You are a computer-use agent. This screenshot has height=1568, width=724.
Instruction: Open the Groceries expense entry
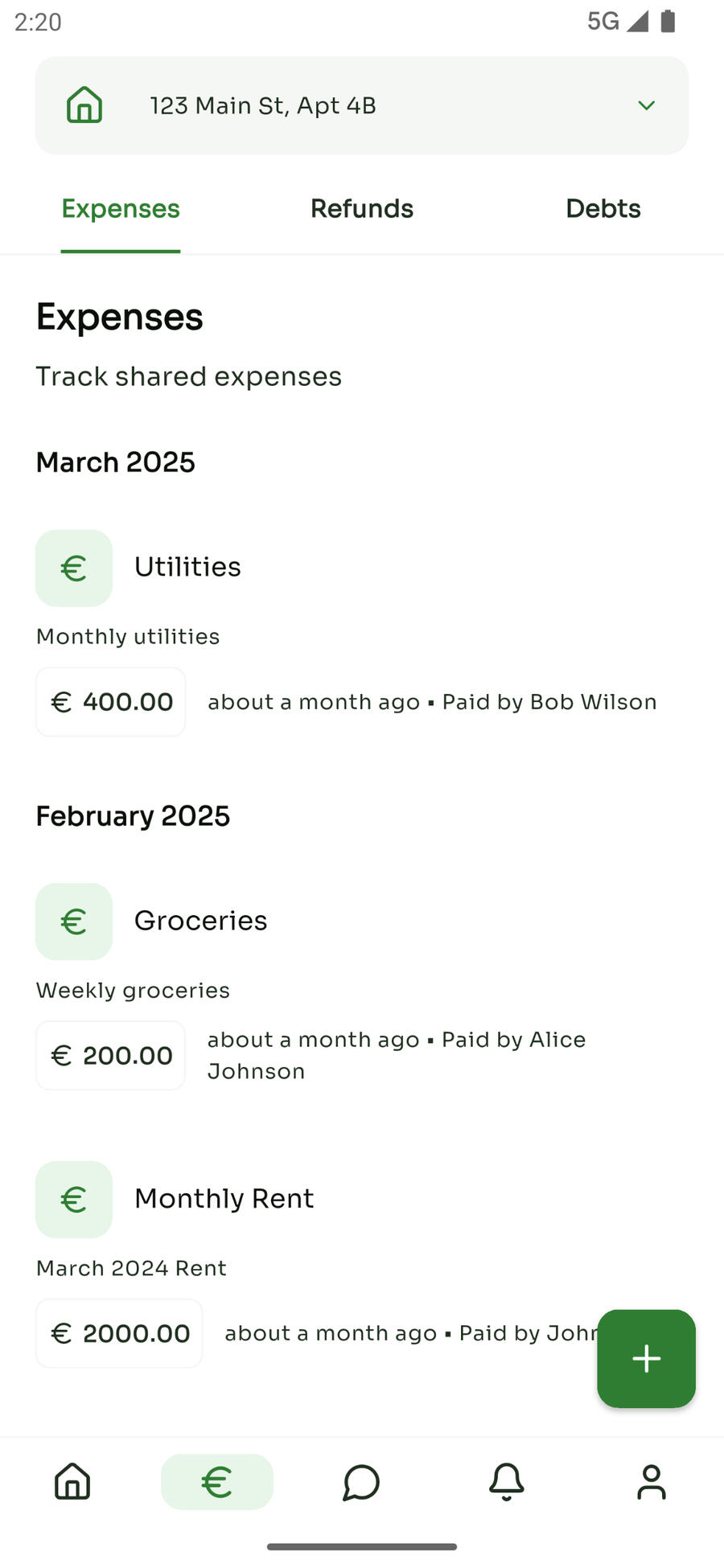click(x=200, y=921)
